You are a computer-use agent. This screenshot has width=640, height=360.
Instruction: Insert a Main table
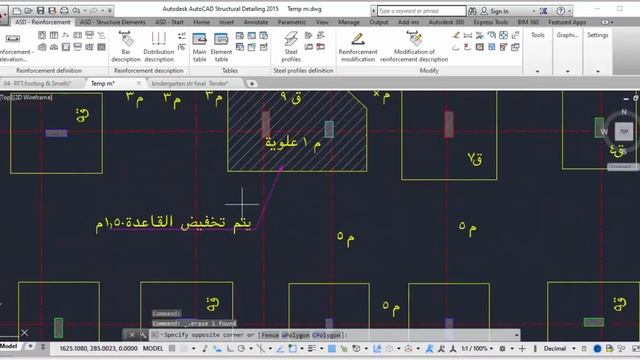[x=199, y=47]
